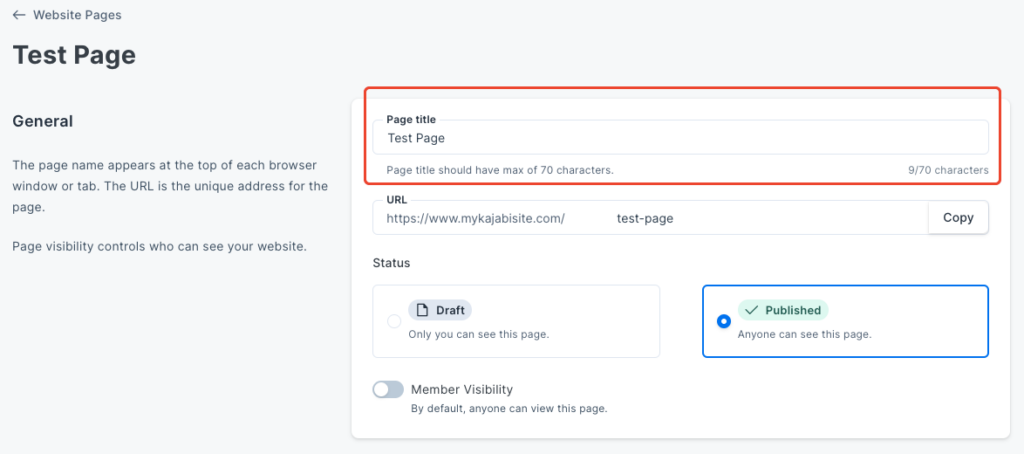Click the Test Page main heading
Image resolution: width=1024 pixels, height=454 pixels.
[x=74, y=56]
